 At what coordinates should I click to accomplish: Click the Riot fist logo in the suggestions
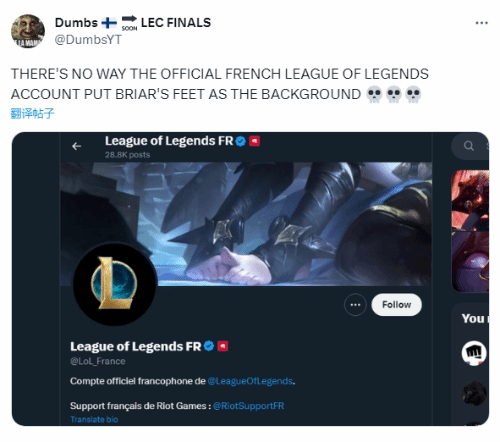coord(474,353)
